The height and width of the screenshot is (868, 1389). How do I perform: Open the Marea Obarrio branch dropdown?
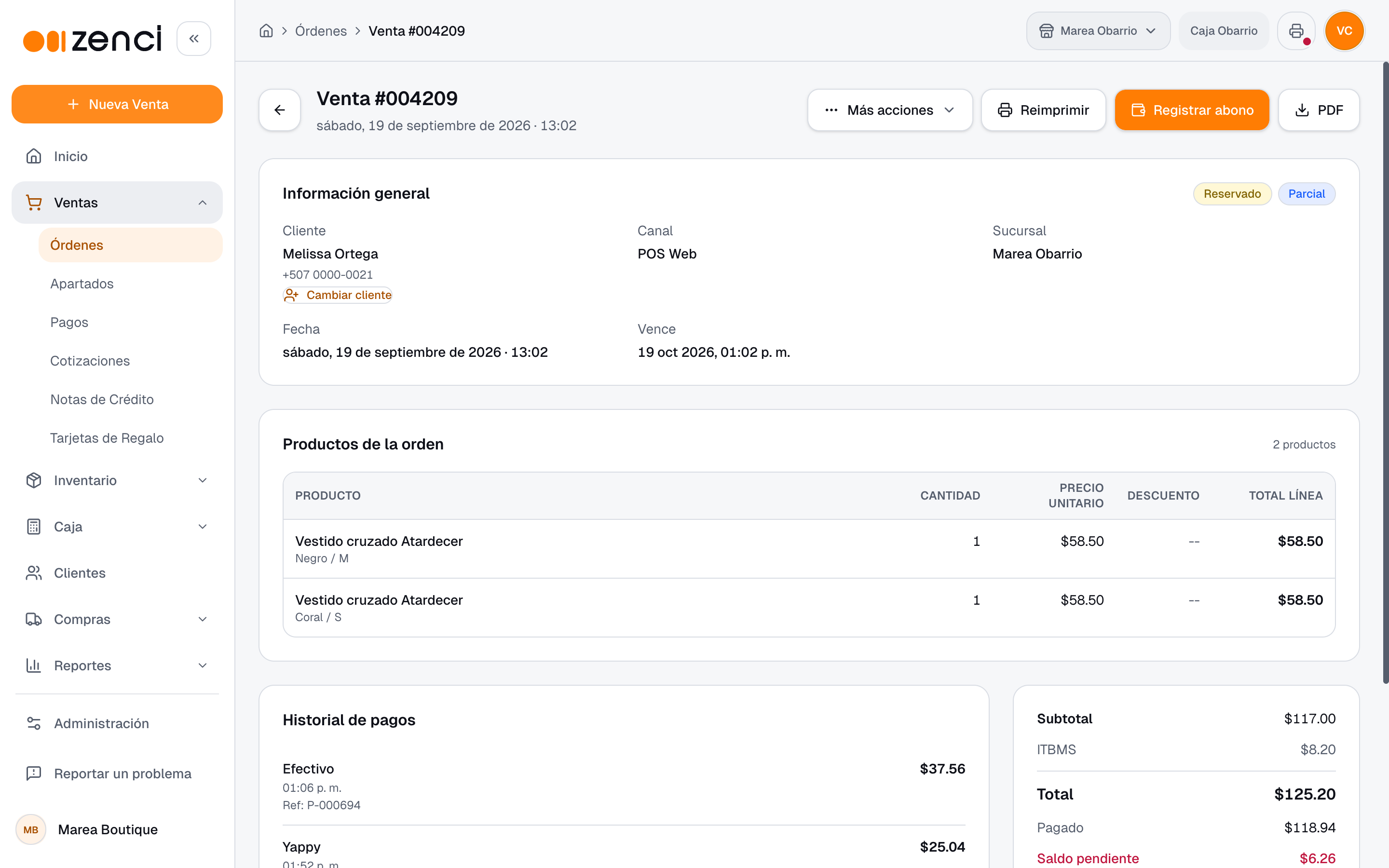(1098, 31)
